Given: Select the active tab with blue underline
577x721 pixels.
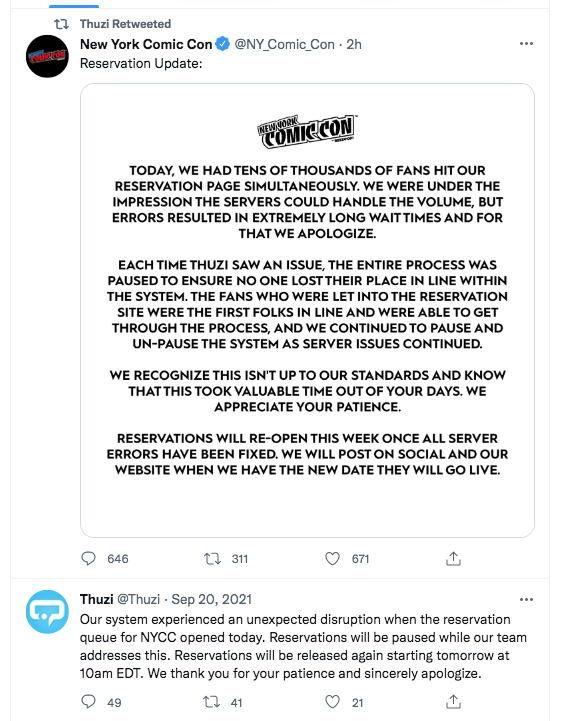Looking at the screenshot, I should 74,6.
